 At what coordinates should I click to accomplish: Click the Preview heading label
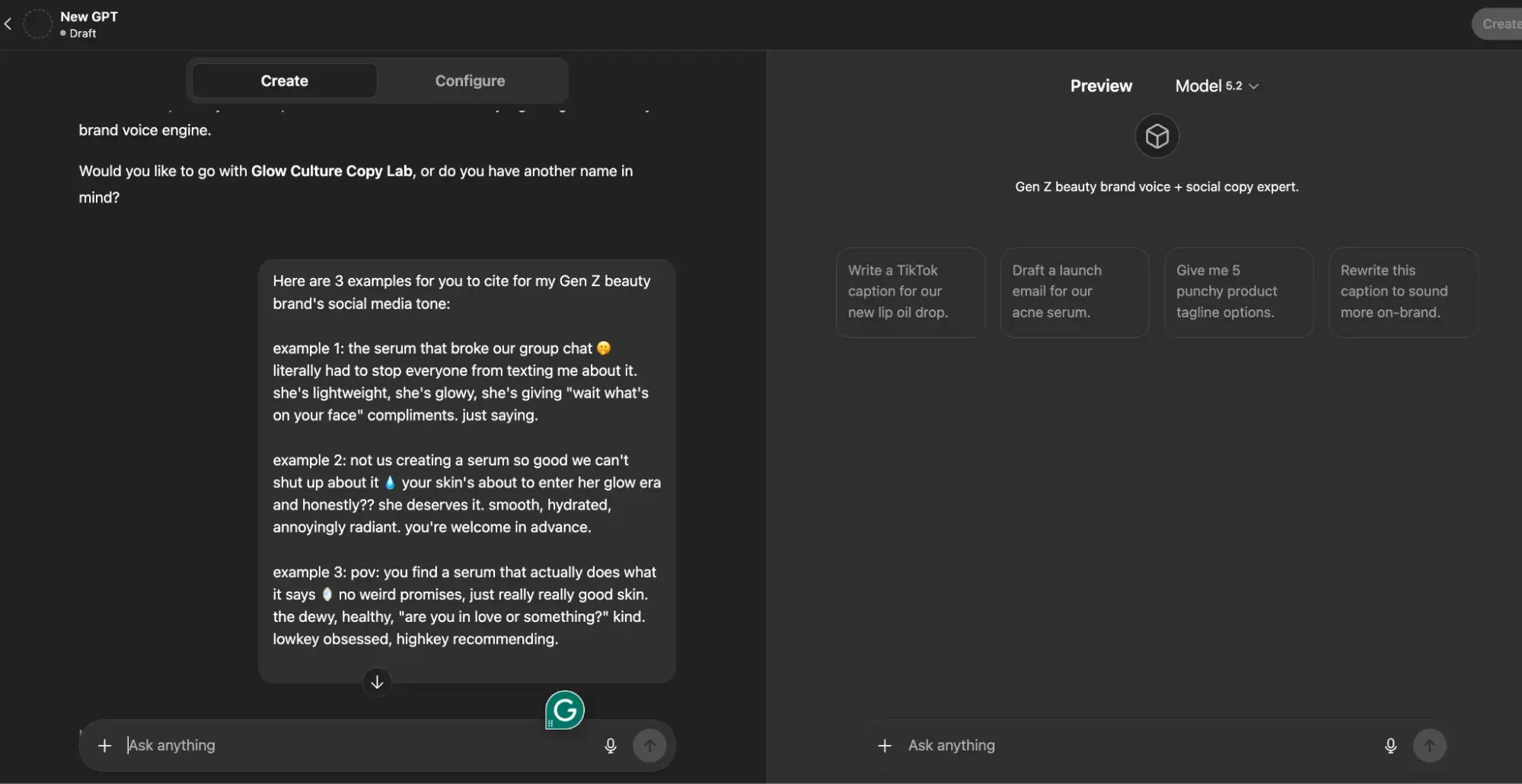pos(1100,85)
